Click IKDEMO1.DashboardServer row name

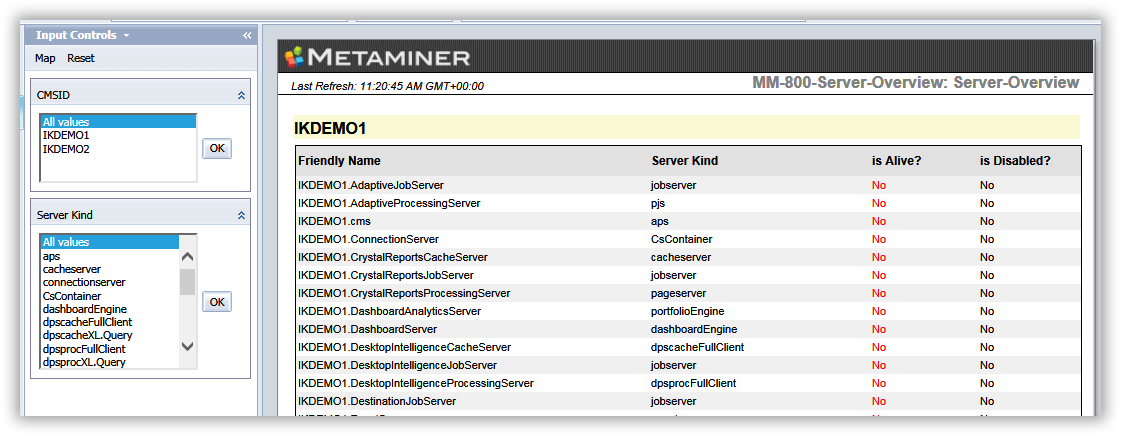click(367, 330)
